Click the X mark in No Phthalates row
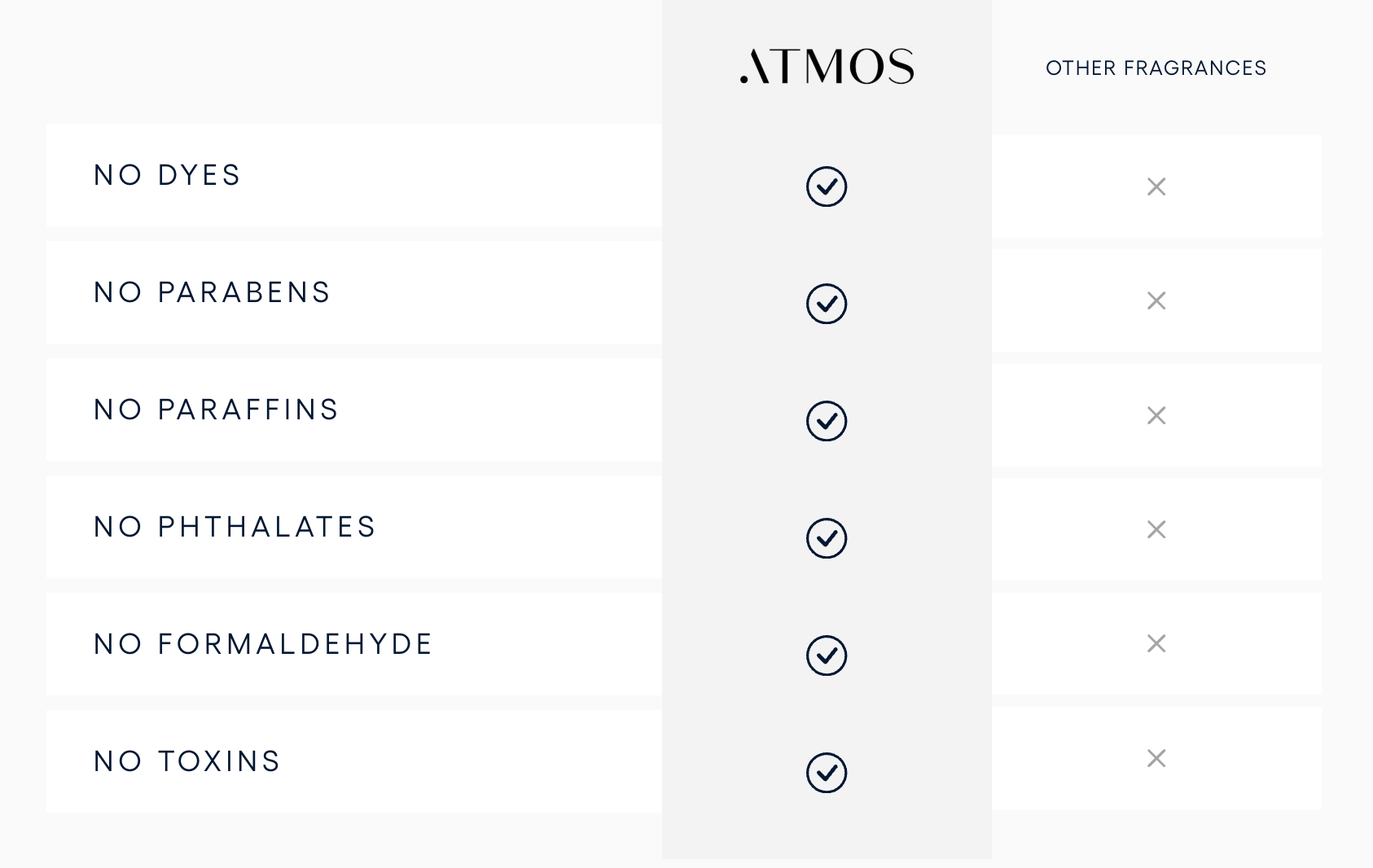 (1156, 529)
